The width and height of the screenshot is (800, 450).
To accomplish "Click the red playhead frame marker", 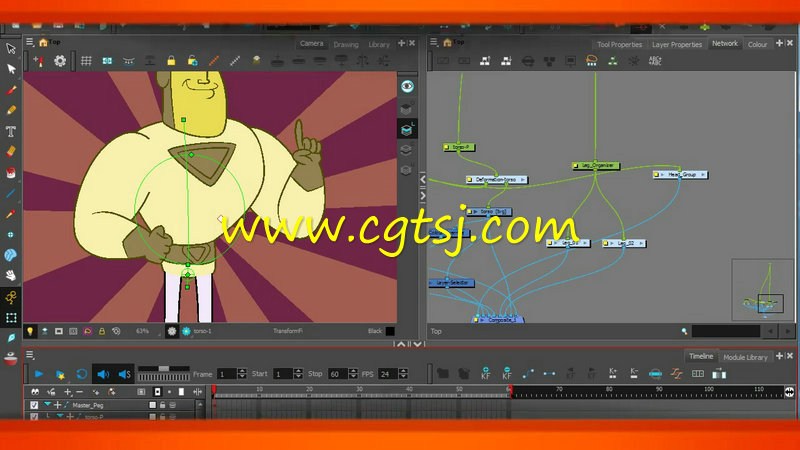I will (x=214, y=390).
